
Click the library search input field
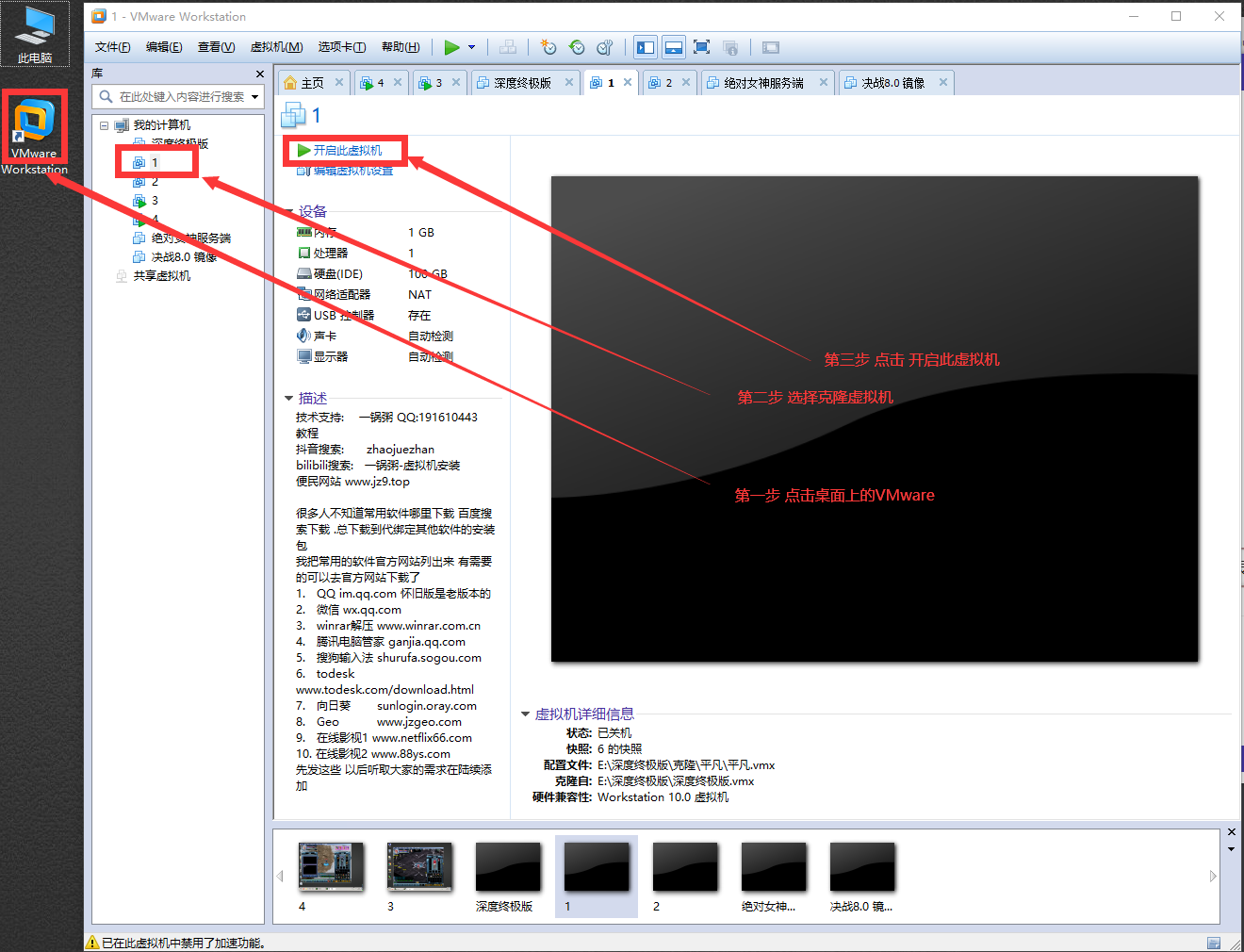[x=180, y=96]
